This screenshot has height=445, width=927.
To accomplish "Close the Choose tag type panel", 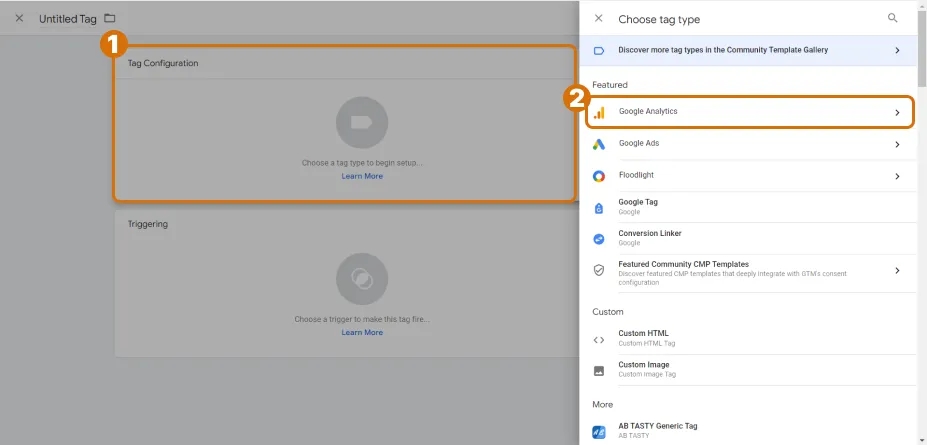I will click(x=598, y=18).
